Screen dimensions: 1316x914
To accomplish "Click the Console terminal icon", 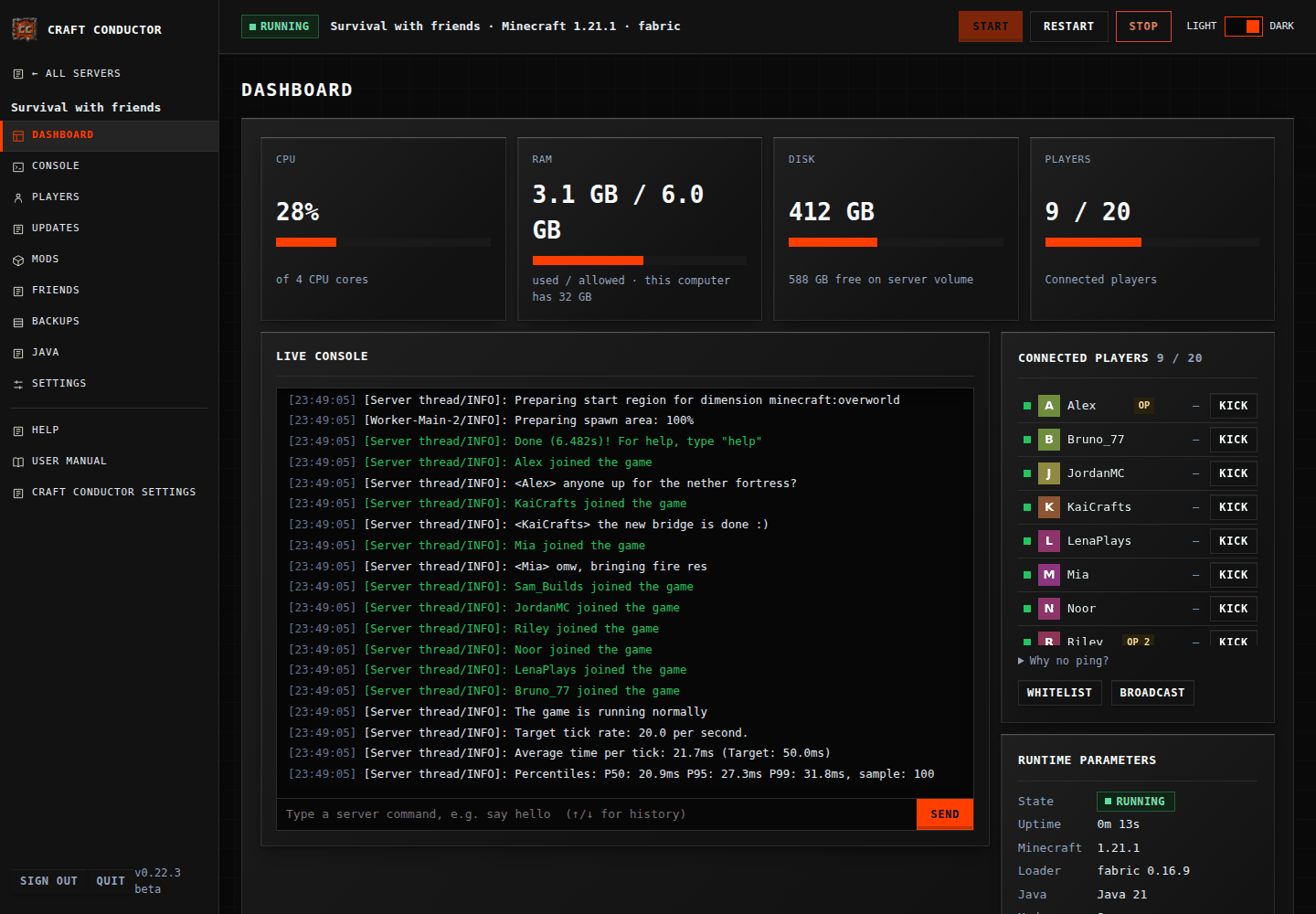I will click(18, 166).
